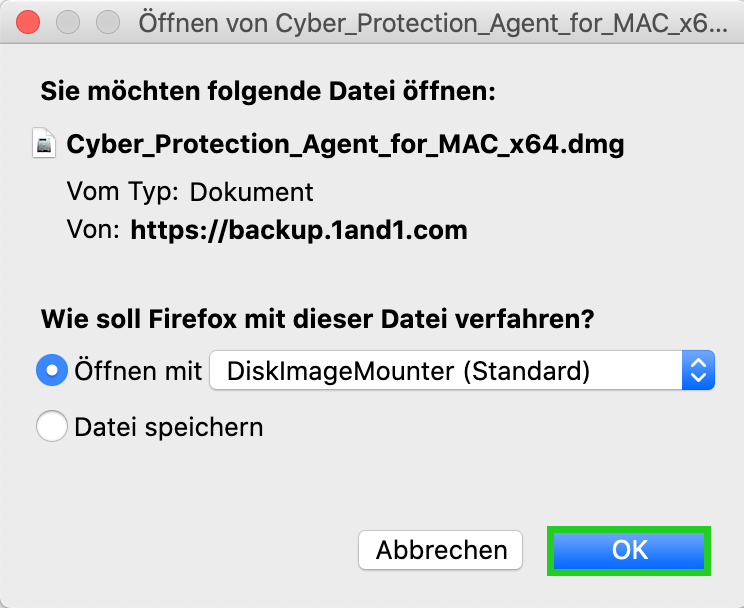744x608 pixels.
Task: Click the heading "Sie möchten folgende Datei öffnen:"
Action: 268,91
